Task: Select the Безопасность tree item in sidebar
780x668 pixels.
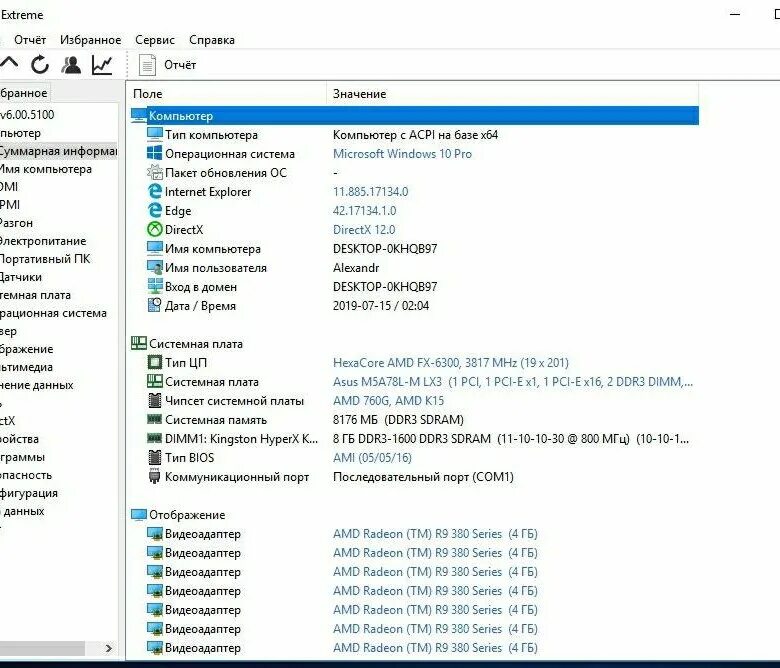Action: point(26,475)
